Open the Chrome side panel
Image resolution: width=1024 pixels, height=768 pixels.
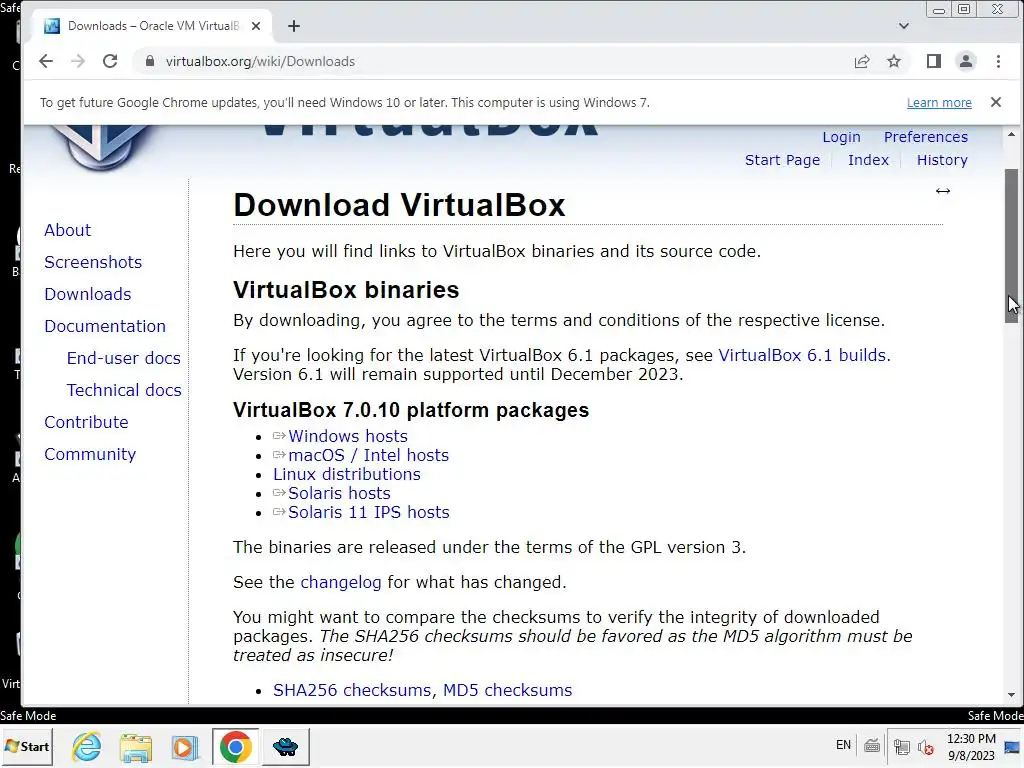934,61
